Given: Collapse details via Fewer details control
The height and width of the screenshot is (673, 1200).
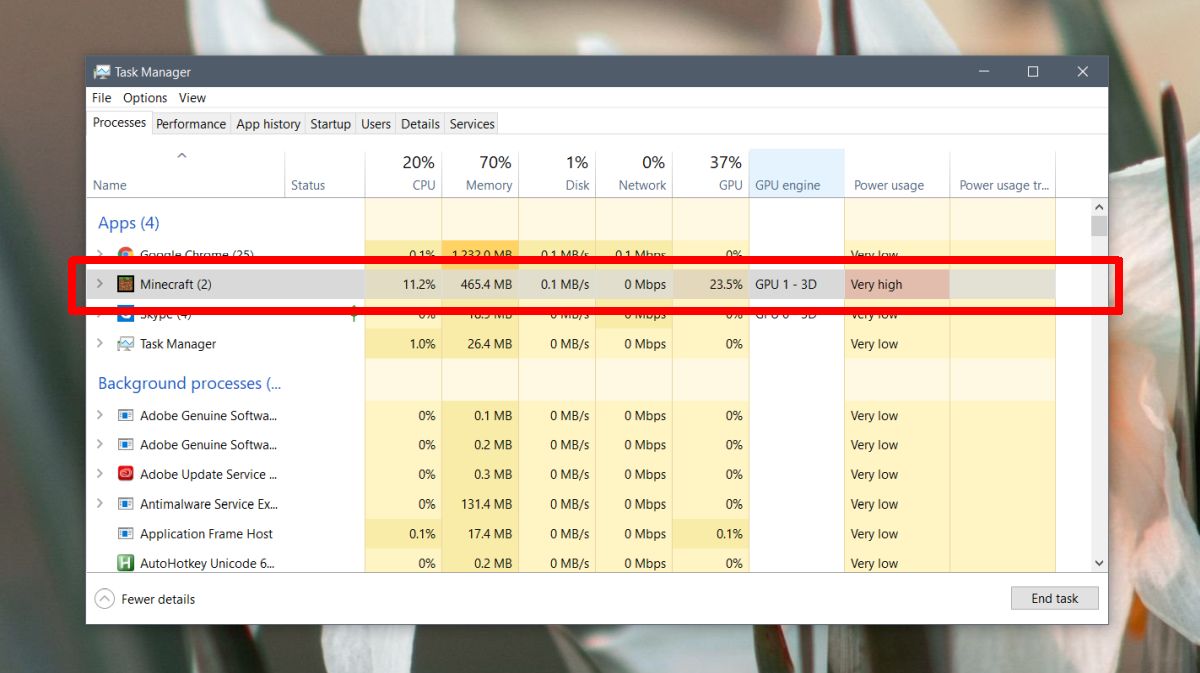Looking at the screenshot, I should (x=103, y=598).
